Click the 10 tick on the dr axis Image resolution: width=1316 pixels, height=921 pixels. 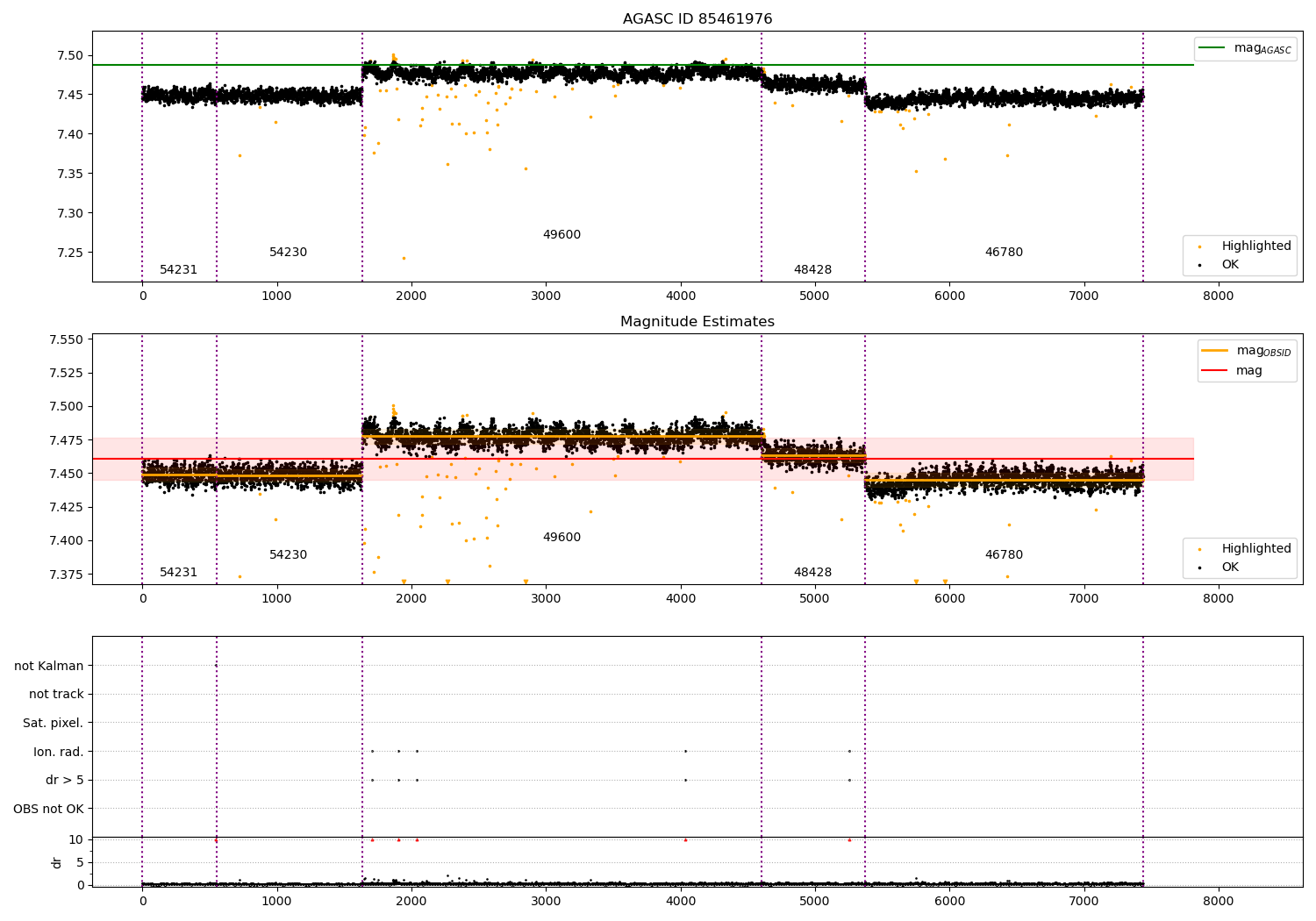pyautogui.click(x=76, y=839)
